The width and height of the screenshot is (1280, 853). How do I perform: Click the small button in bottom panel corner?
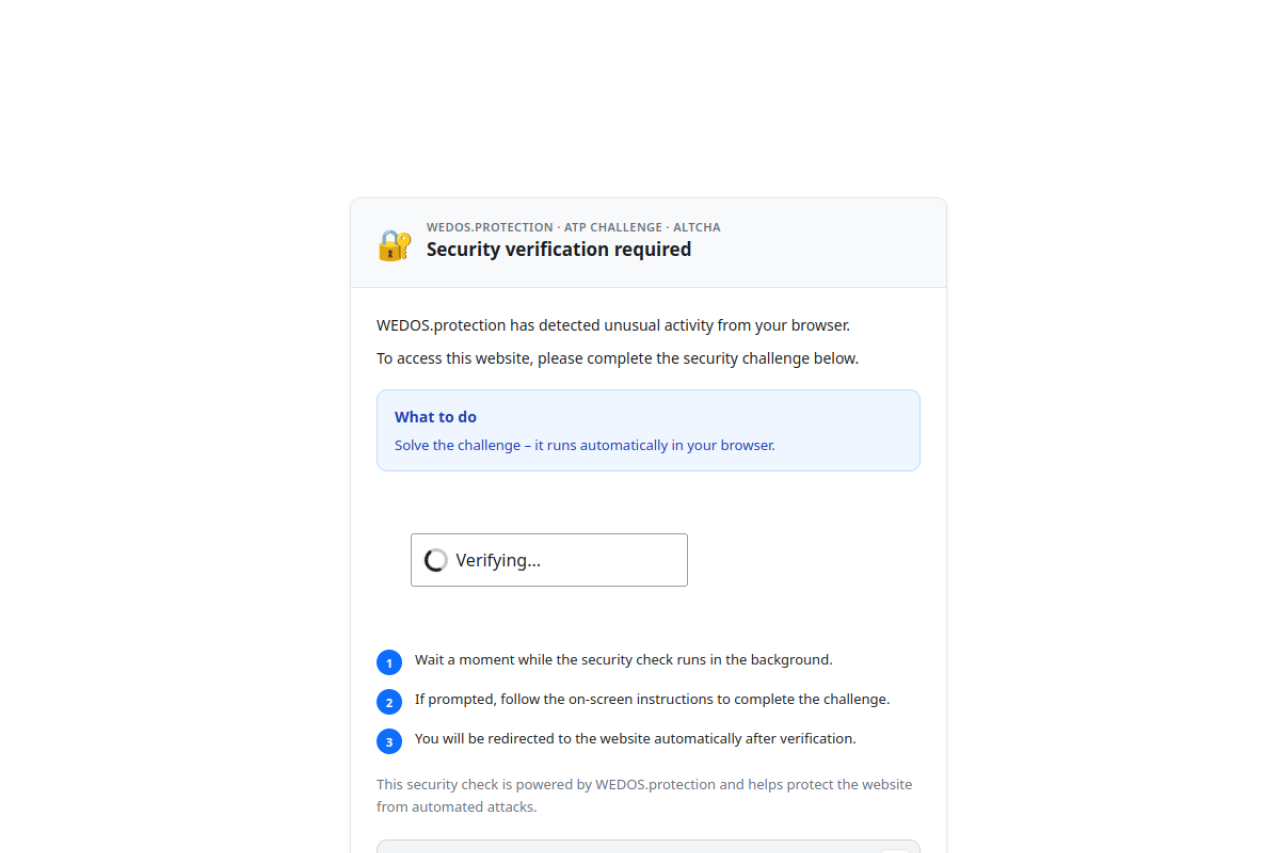(896, 850)
